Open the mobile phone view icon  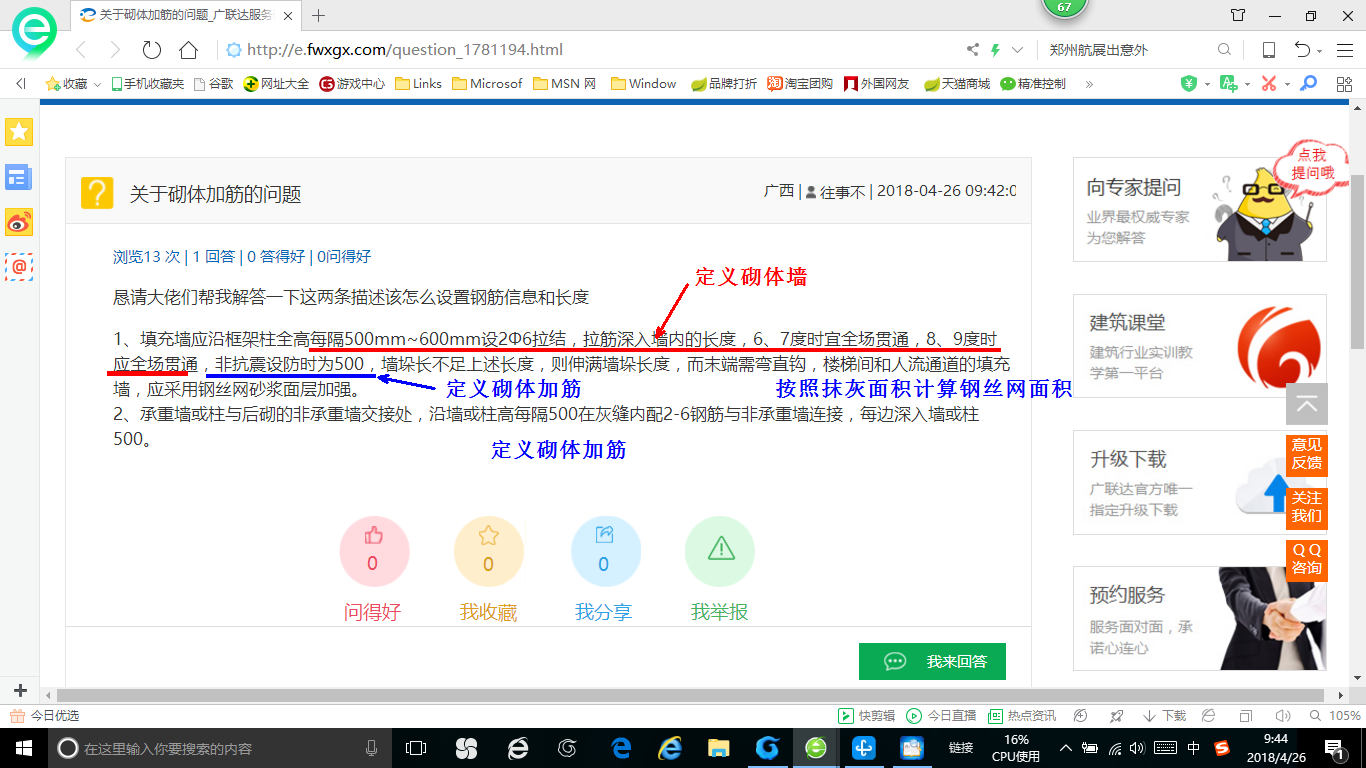pyautogui.click(x=1269, y=50)
